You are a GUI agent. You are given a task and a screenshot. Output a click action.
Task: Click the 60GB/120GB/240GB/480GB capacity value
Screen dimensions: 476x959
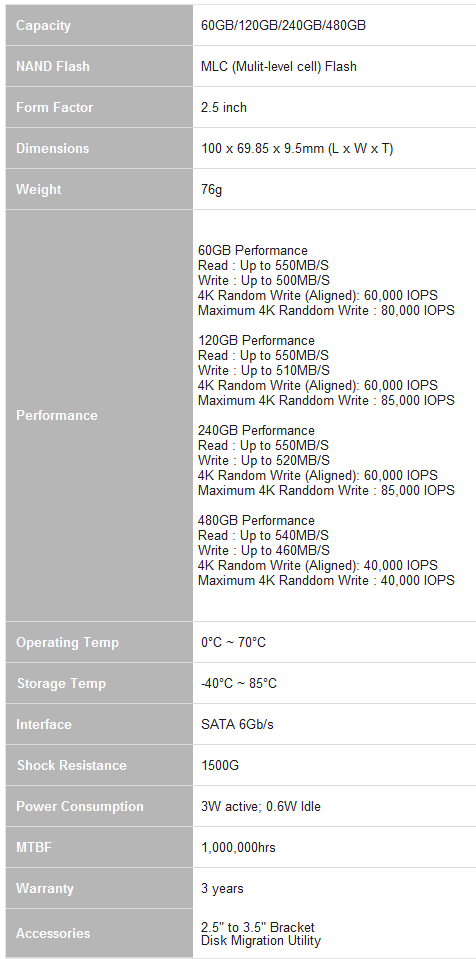(x=284, y=26)
